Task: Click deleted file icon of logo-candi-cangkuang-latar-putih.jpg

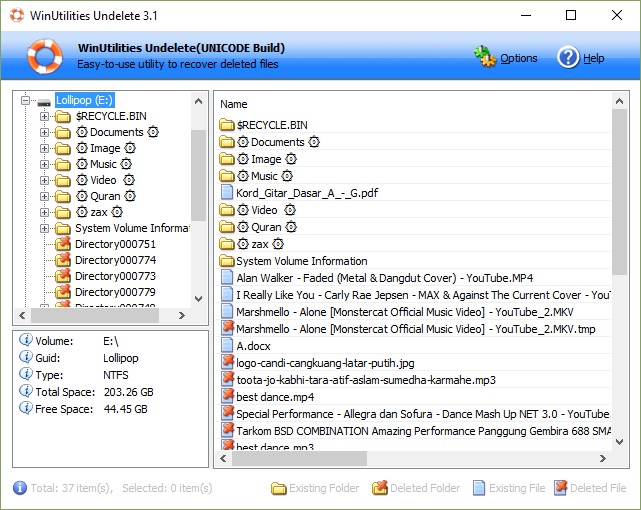Action: coord(227,362)
